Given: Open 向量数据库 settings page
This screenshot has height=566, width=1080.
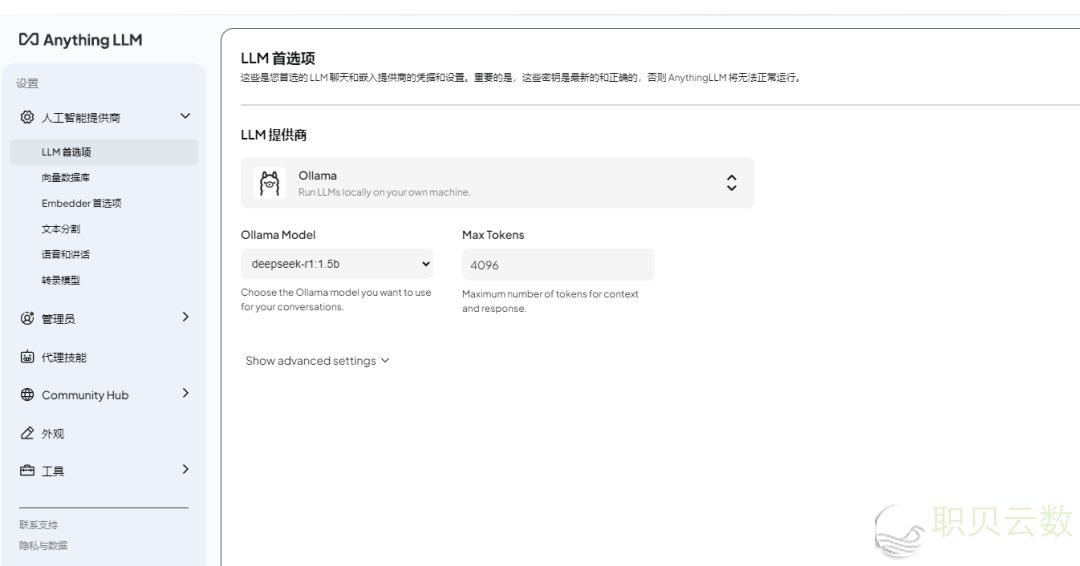Looking at the screenshot, I should coord(66,178).
